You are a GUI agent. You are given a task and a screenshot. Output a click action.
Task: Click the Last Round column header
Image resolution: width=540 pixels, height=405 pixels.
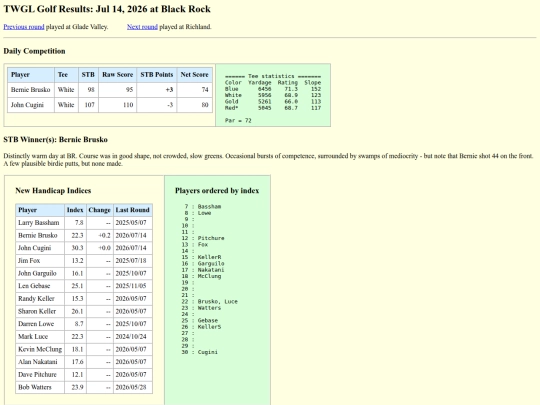click(133, 210)
